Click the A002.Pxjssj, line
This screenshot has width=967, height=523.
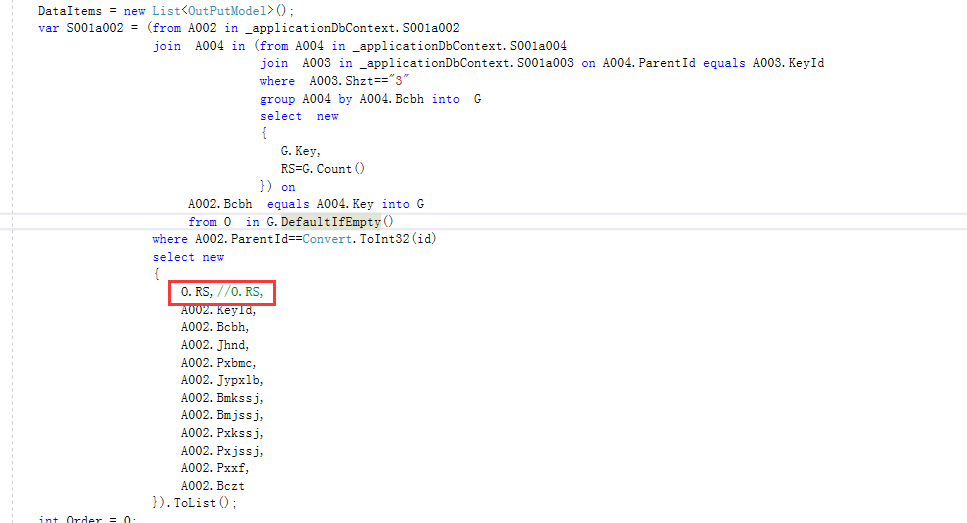222,451
